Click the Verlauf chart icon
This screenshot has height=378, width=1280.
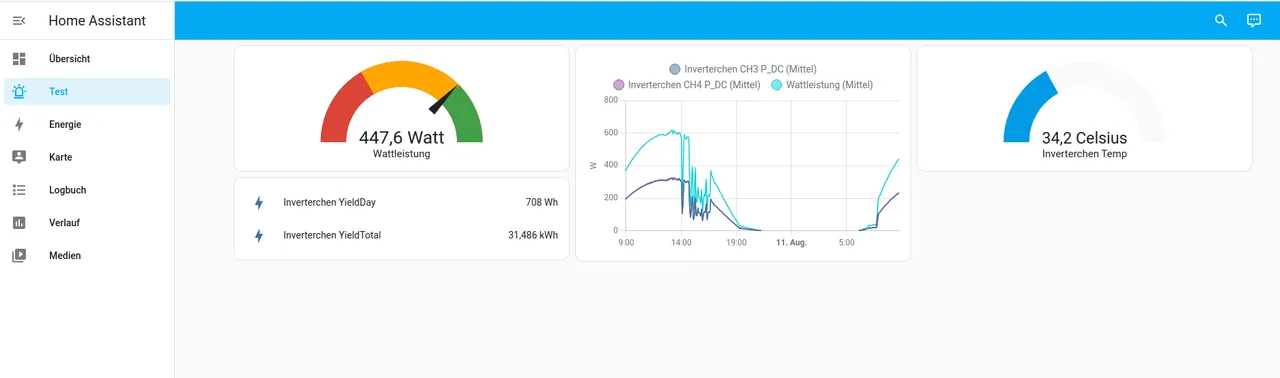[x=19, y=223]
